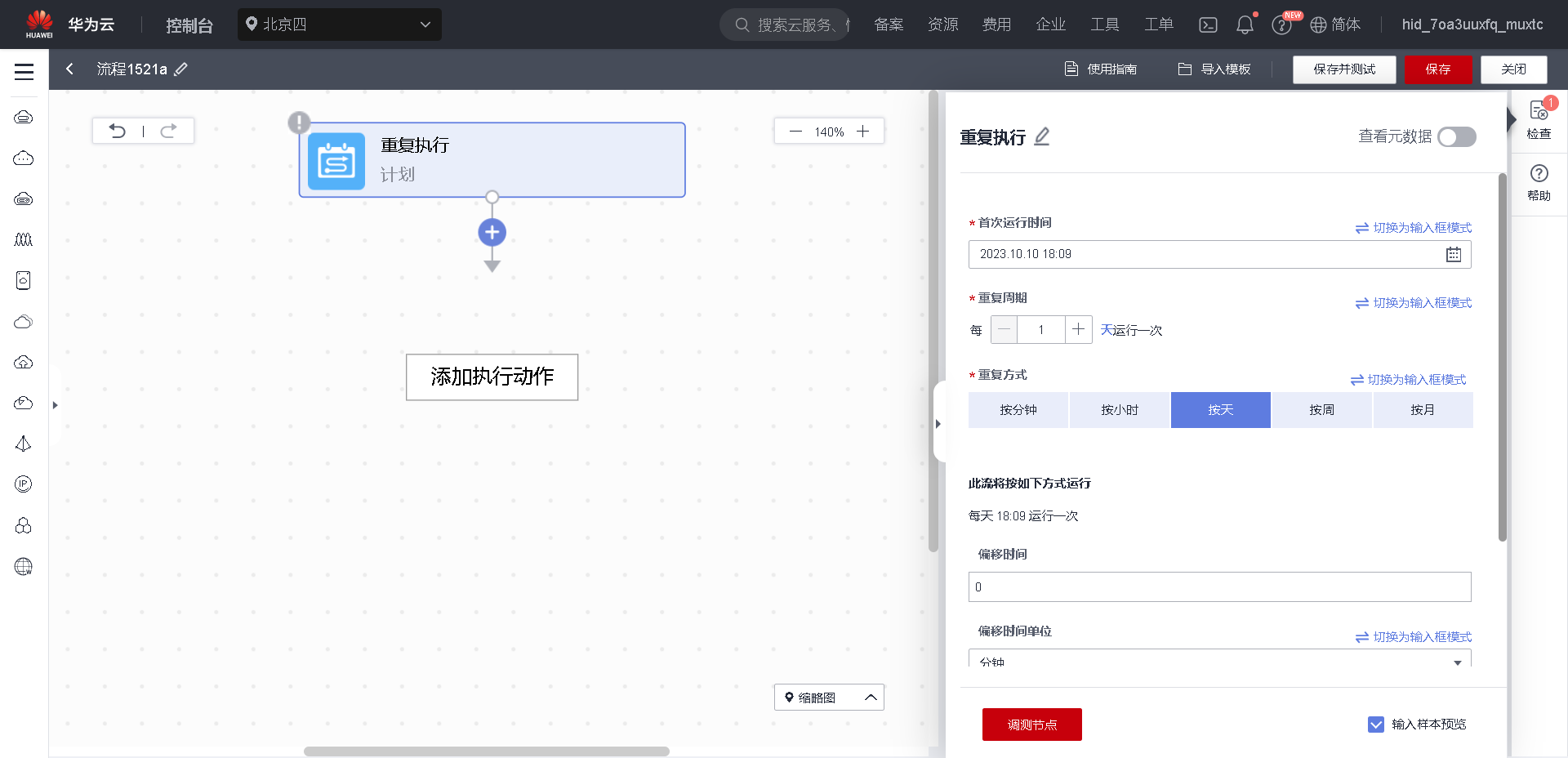This screenshot has height=758, width=1568.
Task: Zoom in the canvas with plus
Action: (862, 132)
